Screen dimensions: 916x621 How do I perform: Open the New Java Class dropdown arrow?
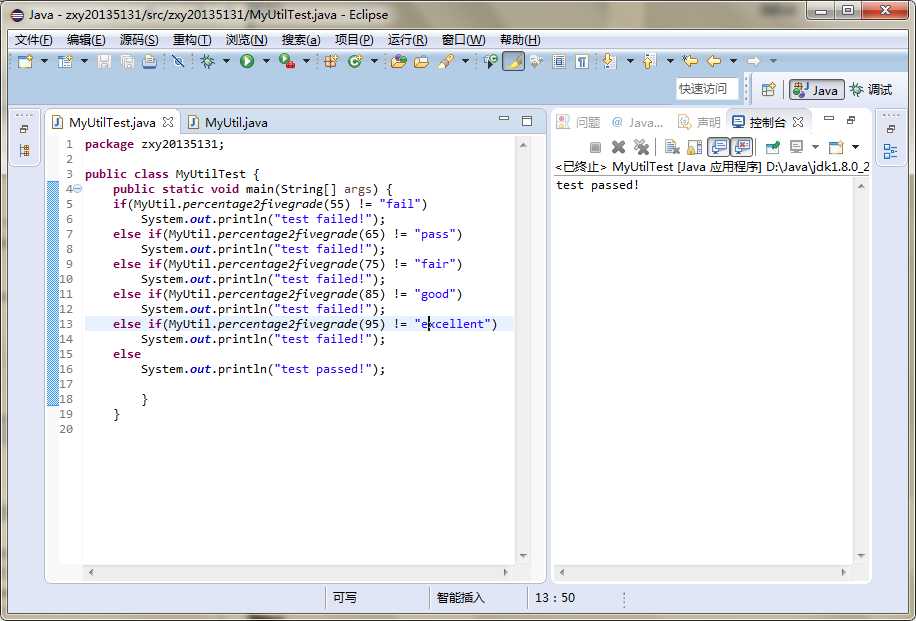374,61
